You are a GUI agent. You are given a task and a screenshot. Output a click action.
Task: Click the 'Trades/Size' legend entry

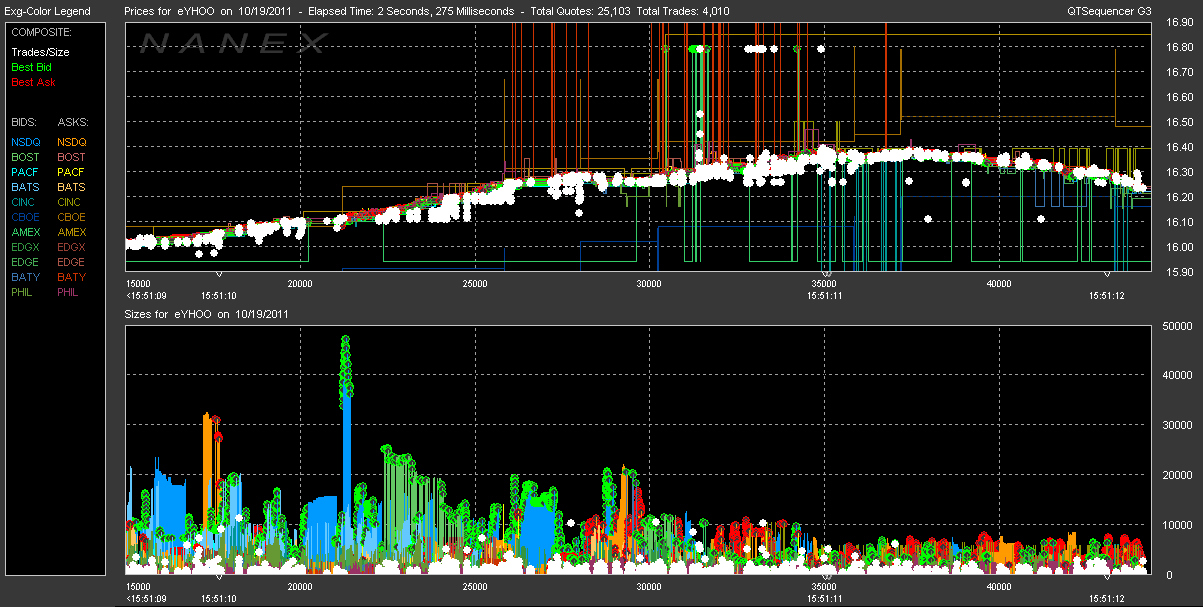40,52
